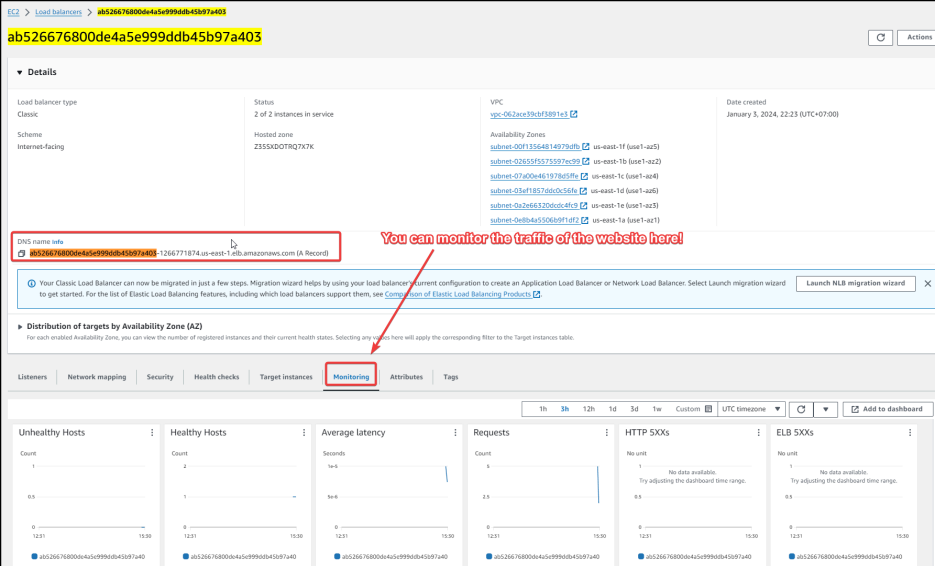
Task: Toggle Unhealthy Hosts legend color swatch
Action: point(35,556)
